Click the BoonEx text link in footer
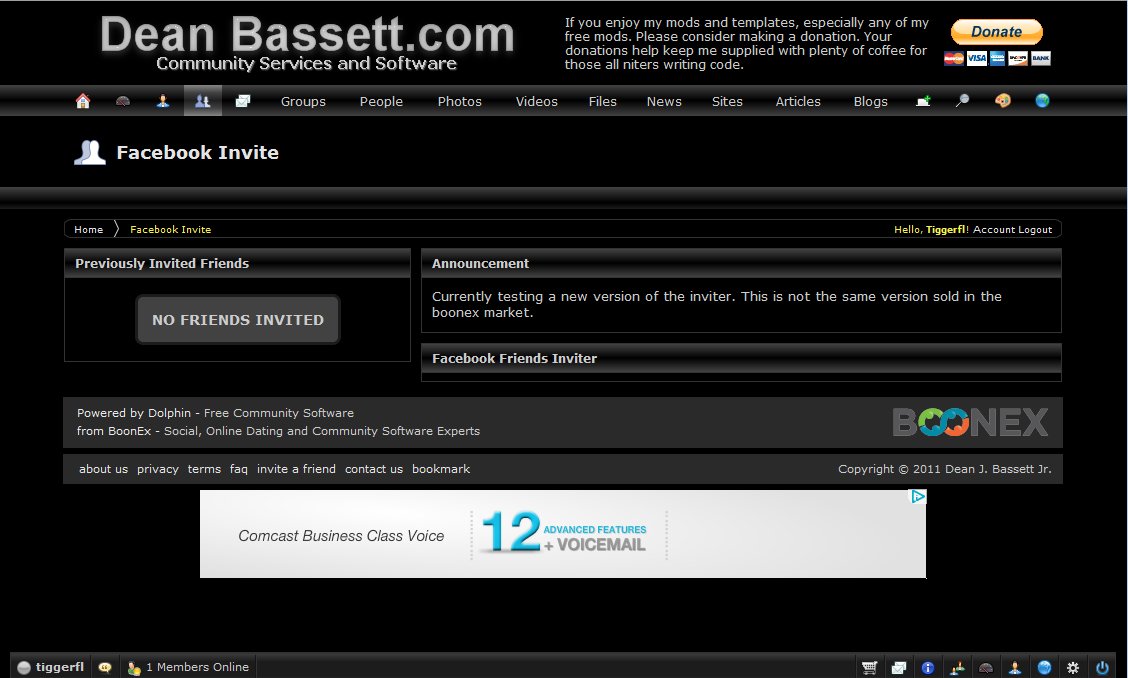 129,431
